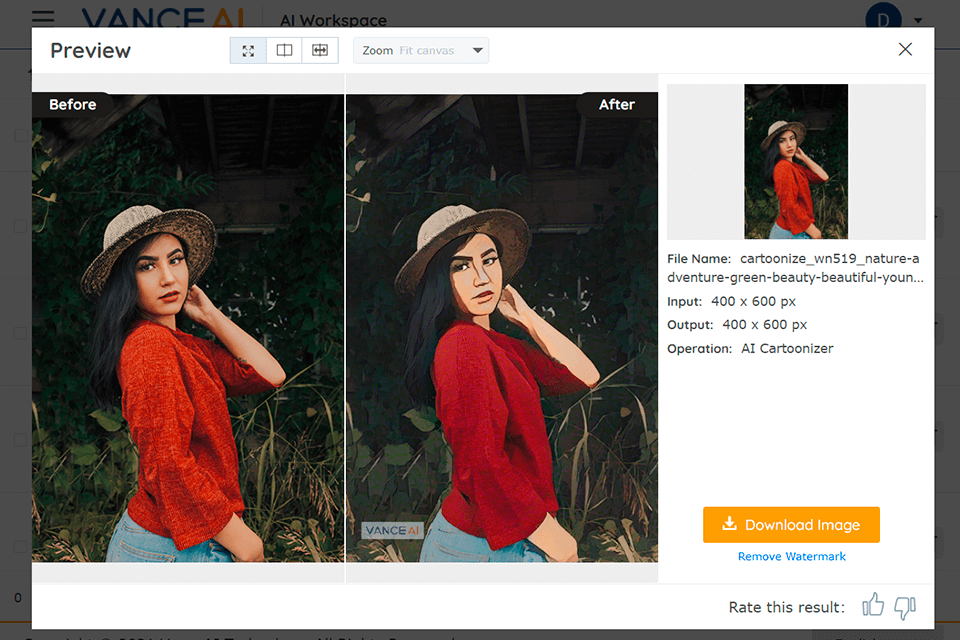Click the AI Workspace header text

click(x=333, y=21)
